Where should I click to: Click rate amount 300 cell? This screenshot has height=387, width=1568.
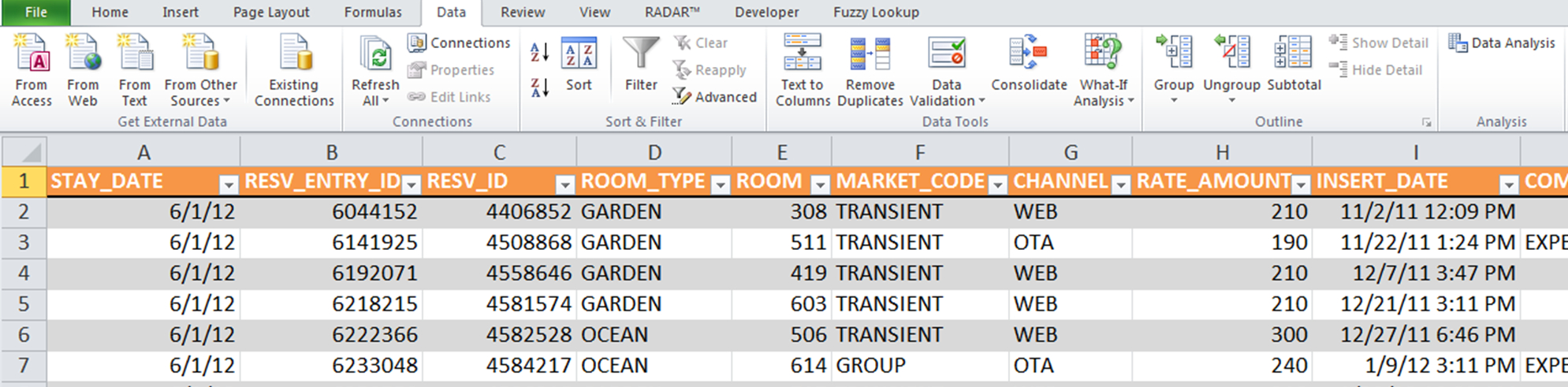pyautogui.click(x=1222, y=334)
